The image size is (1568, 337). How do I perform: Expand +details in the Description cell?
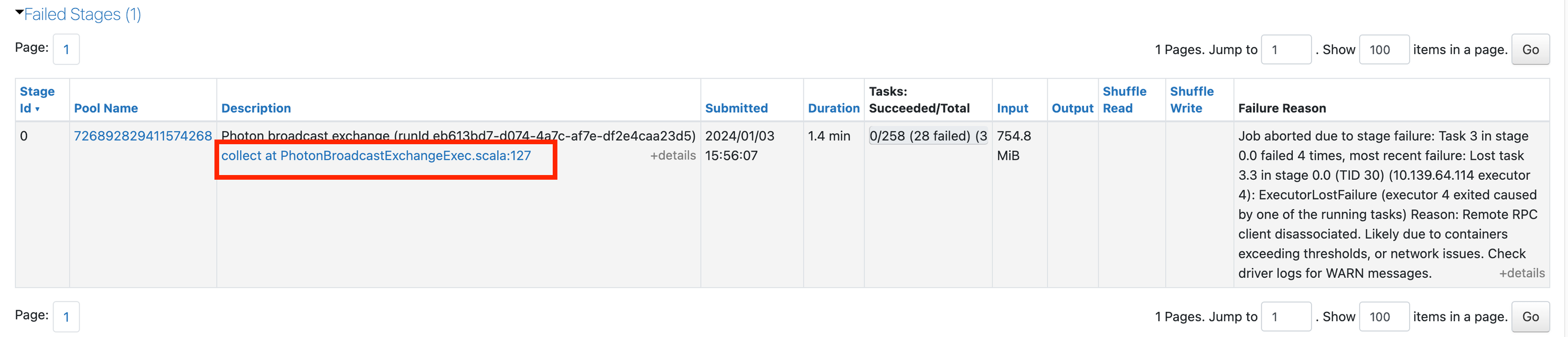point(672,156)
